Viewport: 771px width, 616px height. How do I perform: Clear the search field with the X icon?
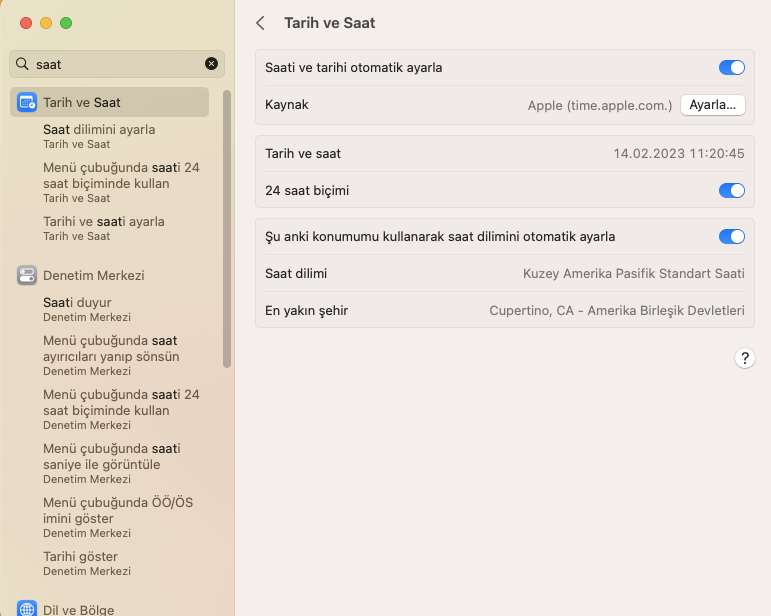(x=211, y=64)
